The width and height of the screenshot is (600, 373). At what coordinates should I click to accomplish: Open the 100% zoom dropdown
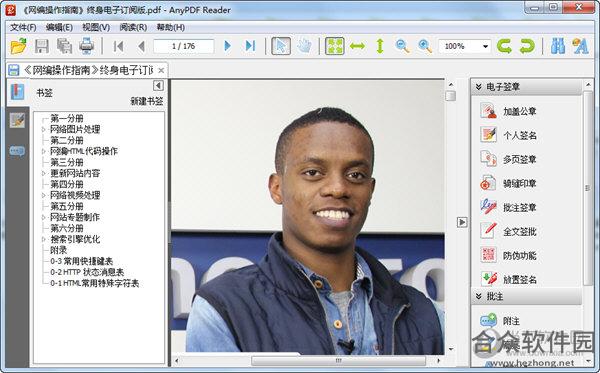485,46
